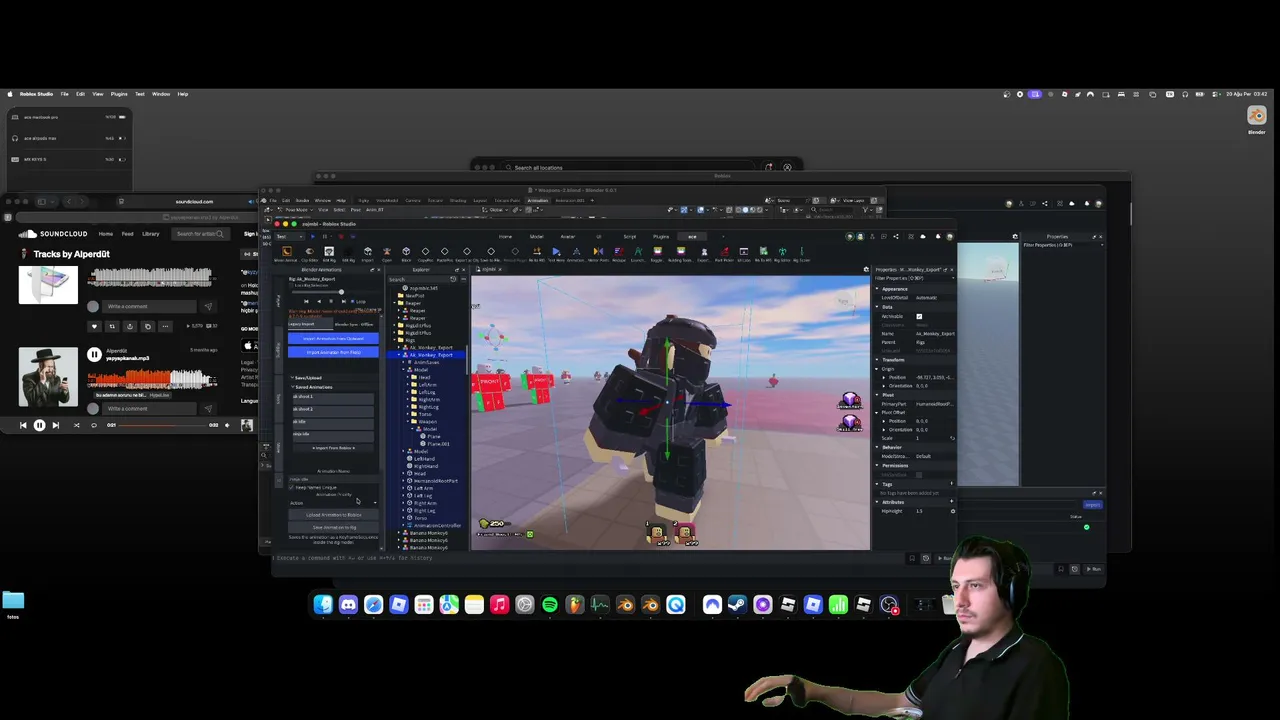1280x720 pixels.
Task: Switch to the Script tab in Roblox Studio
Action: [629, 236]
